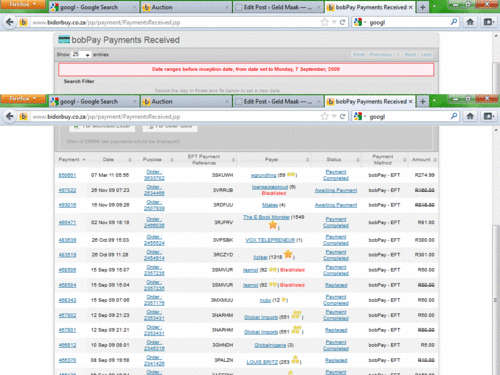This screenshot has width=500, height=375.
Task: Click search magnifier in lower search box
Action: [454, 116]
